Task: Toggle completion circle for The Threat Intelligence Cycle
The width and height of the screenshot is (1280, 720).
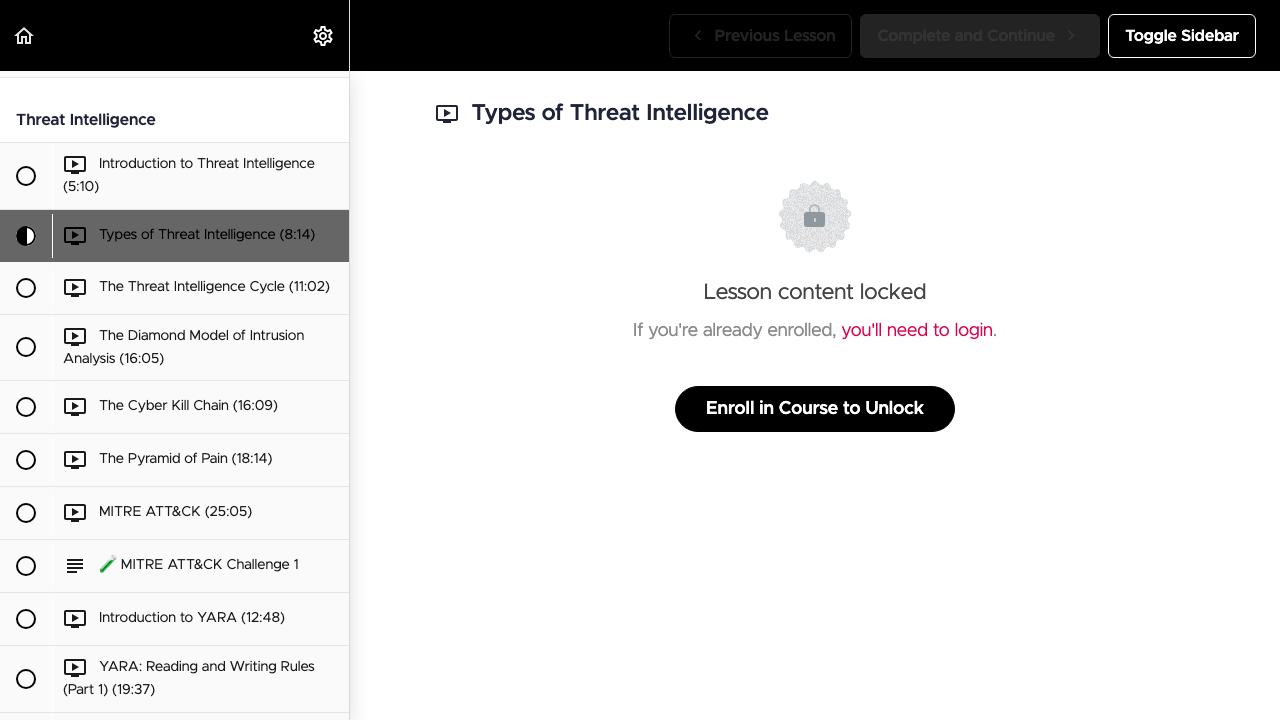Action: [26, 288]
